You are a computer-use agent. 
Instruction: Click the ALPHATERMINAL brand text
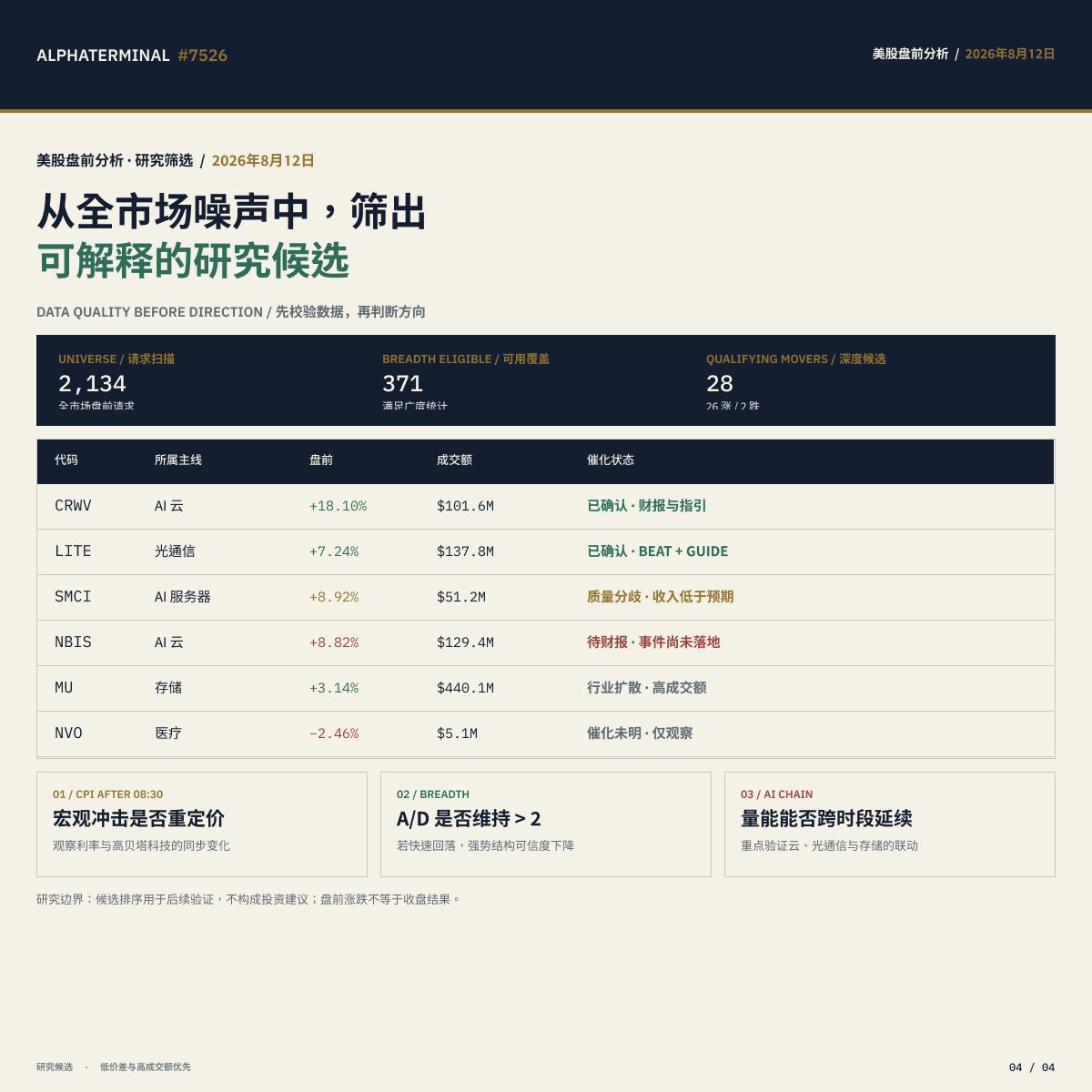coord(103,56)
